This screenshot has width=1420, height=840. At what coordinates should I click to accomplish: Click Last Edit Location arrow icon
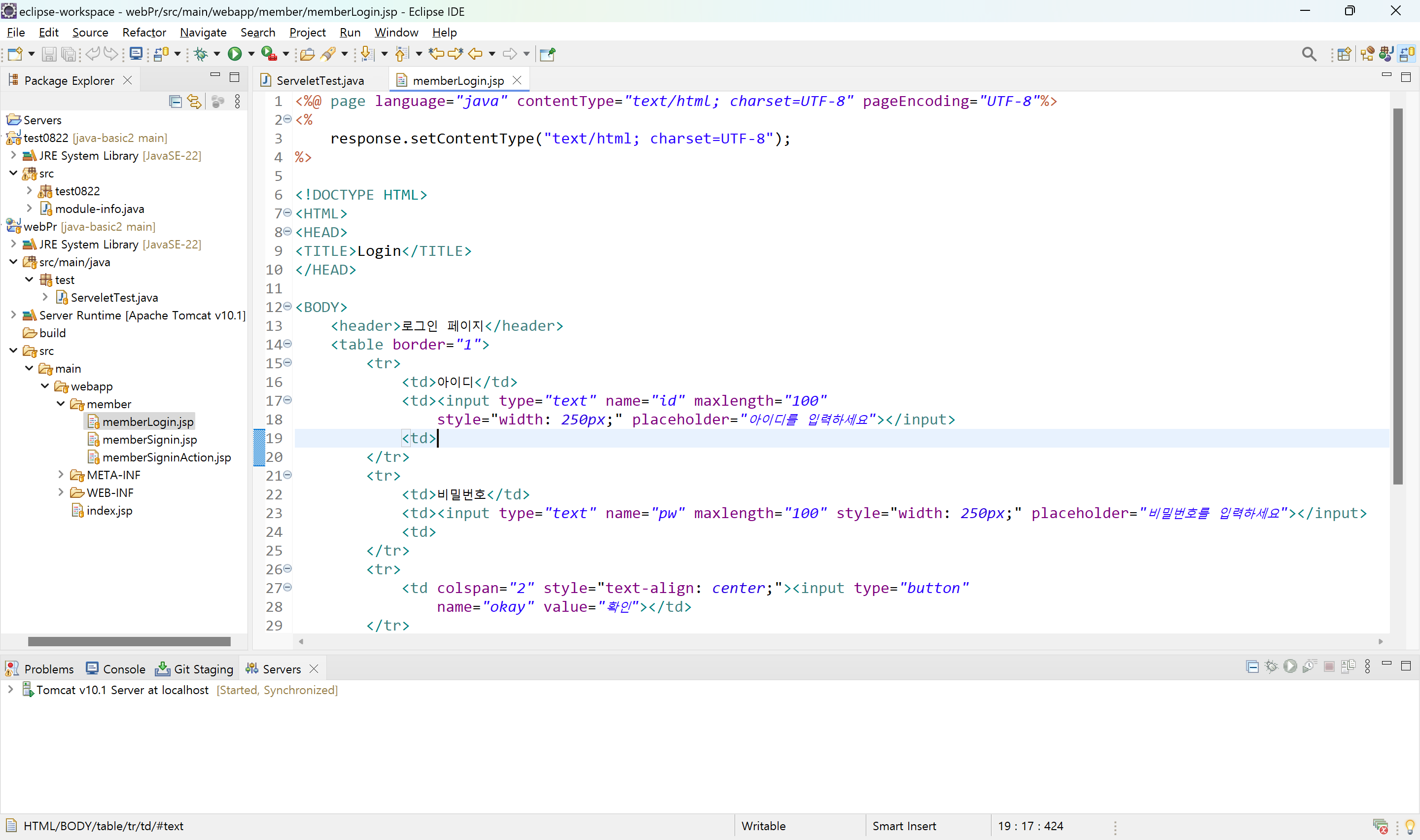(436, 54)
